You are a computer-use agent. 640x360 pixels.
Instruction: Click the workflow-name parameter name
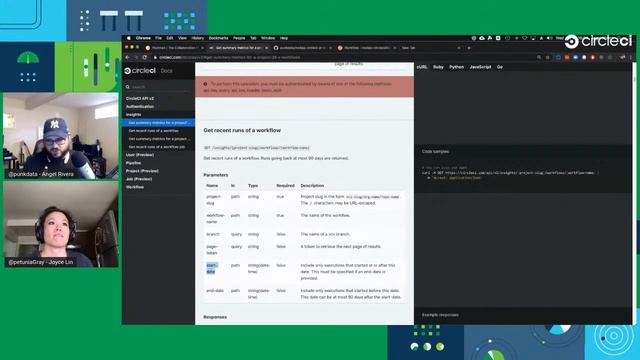[x=215, y=218]
